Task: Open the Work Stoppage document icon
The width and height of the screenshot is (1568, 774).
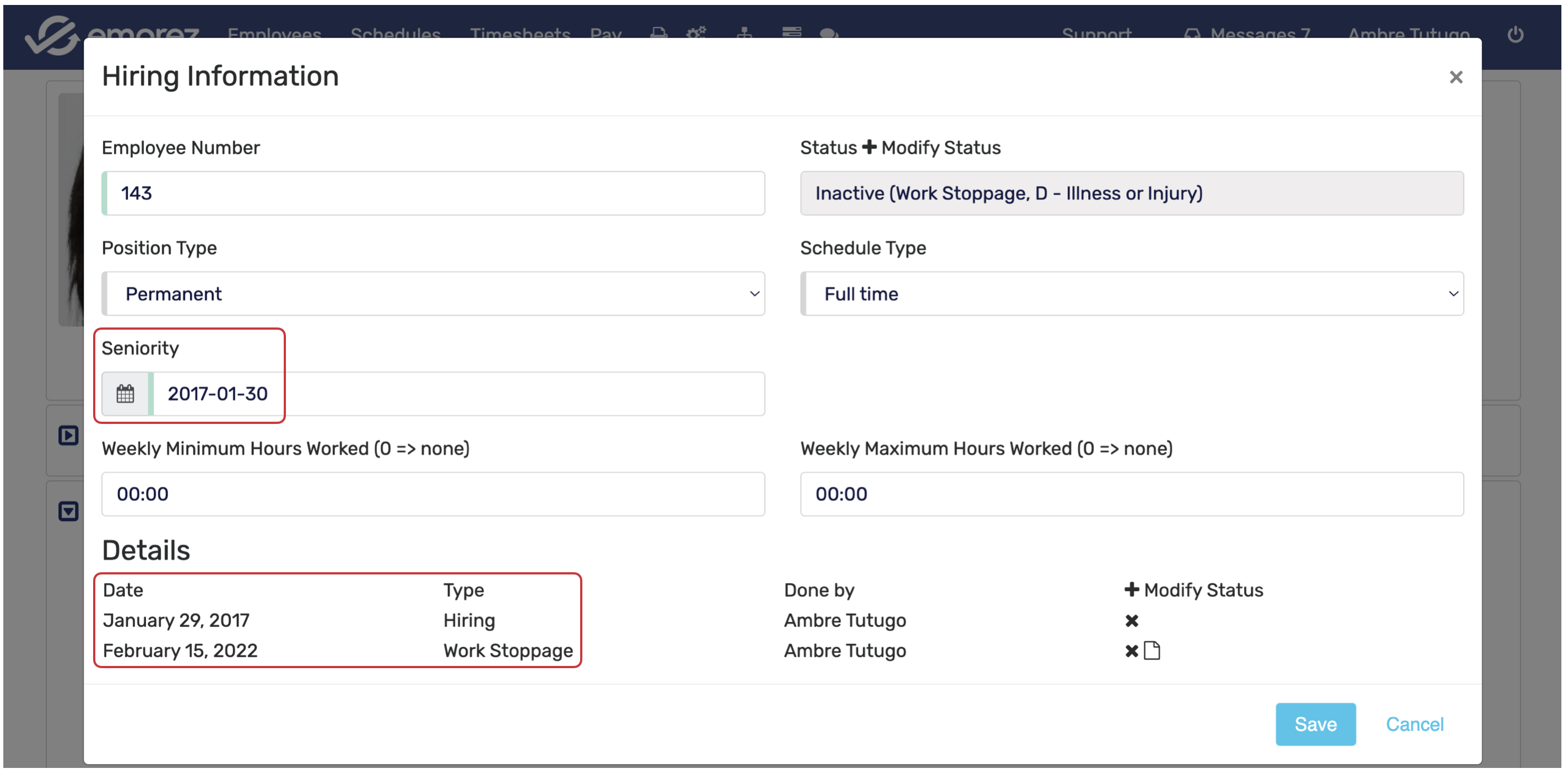Action: click(x=1151, y=651)
